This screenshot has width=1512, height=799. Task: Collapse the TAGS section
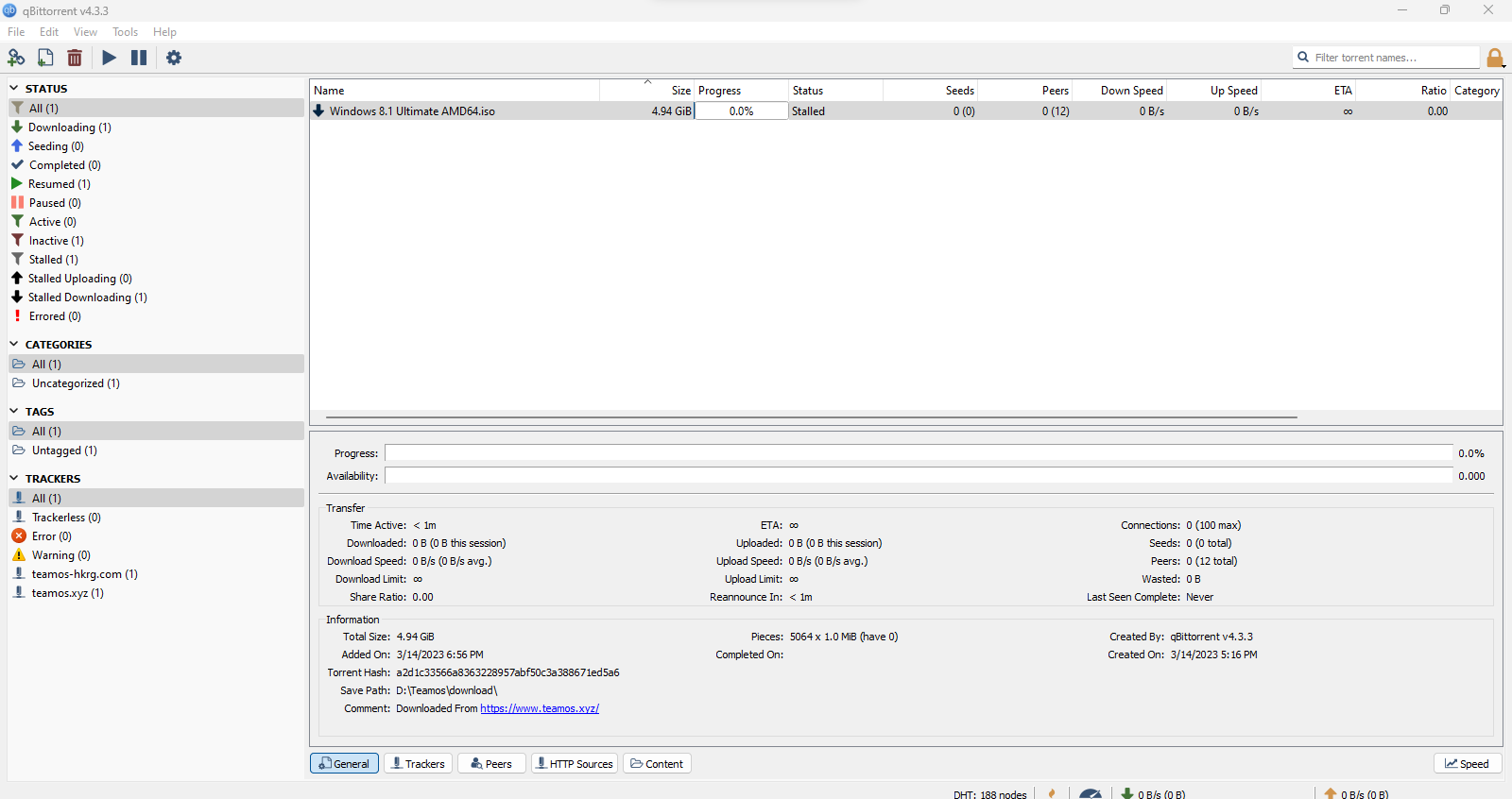14,411
